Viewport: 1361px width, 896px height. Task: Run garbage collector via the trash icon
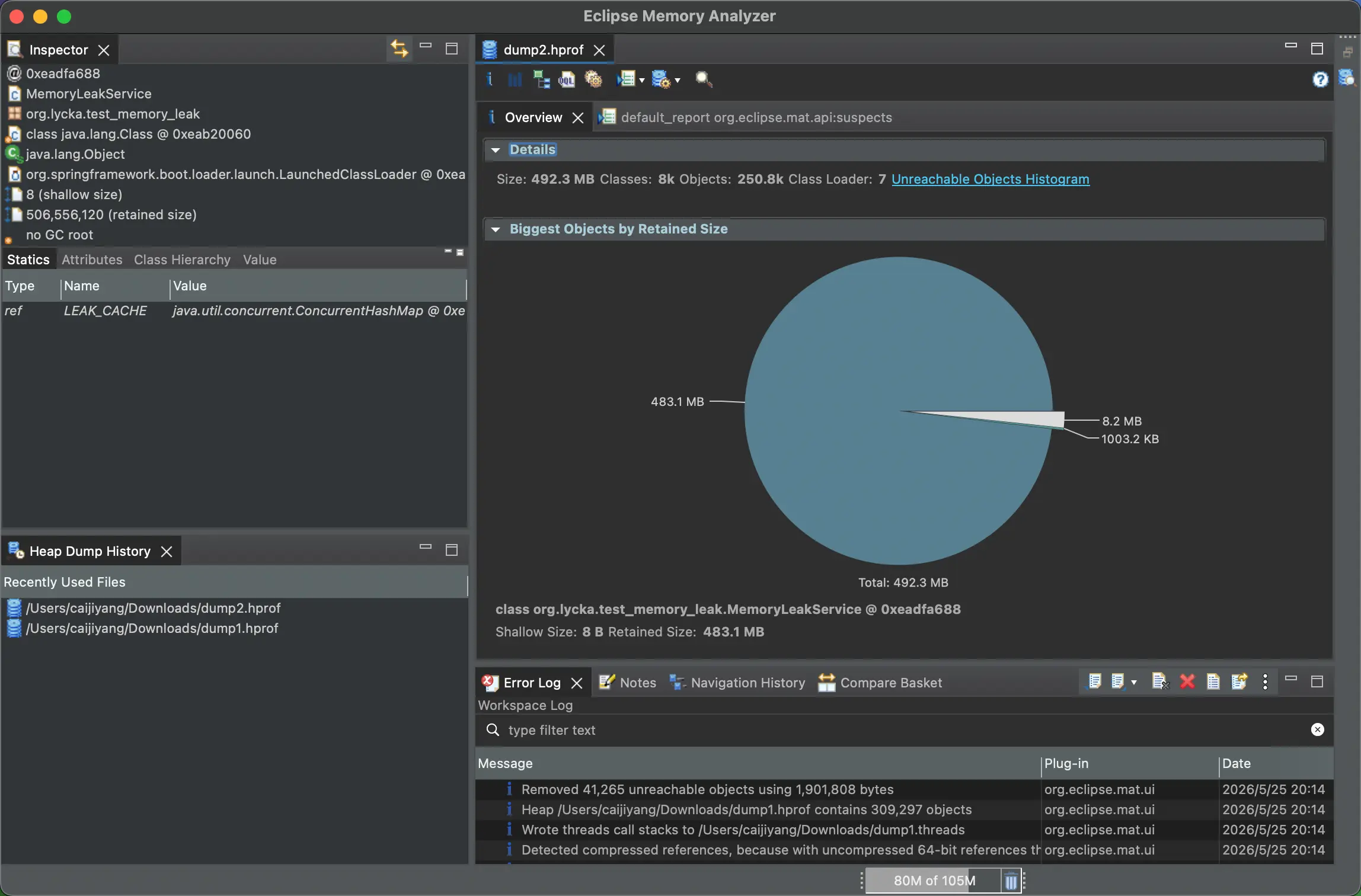pos(1011,881)
